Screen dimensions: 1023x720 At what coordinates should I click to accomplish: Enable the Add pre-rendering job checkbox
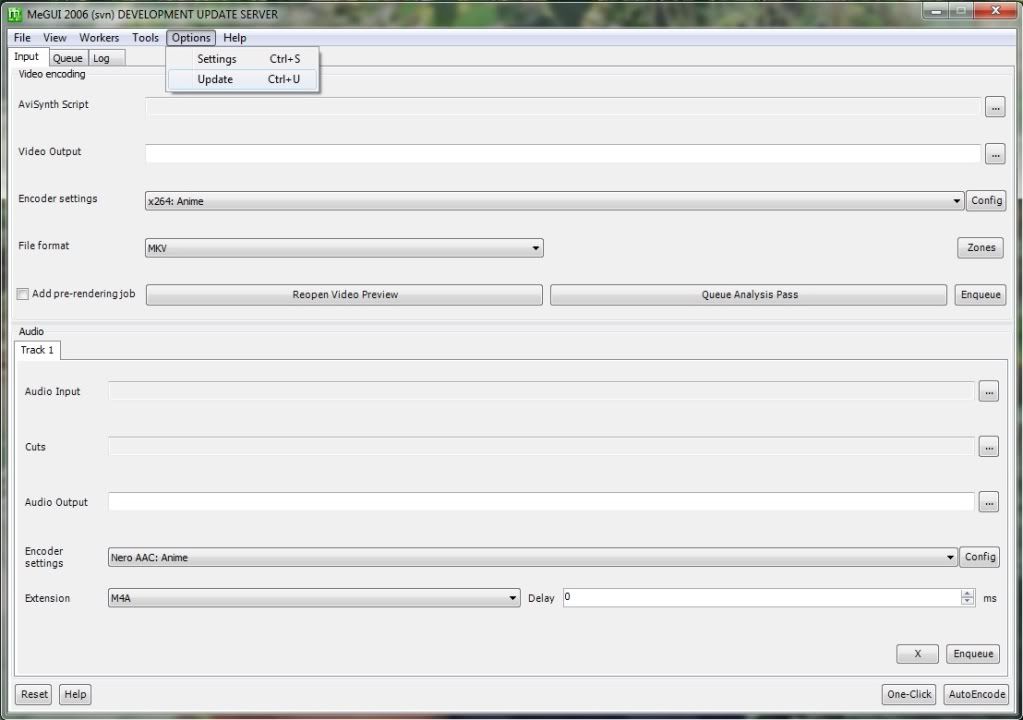point(23,294)
